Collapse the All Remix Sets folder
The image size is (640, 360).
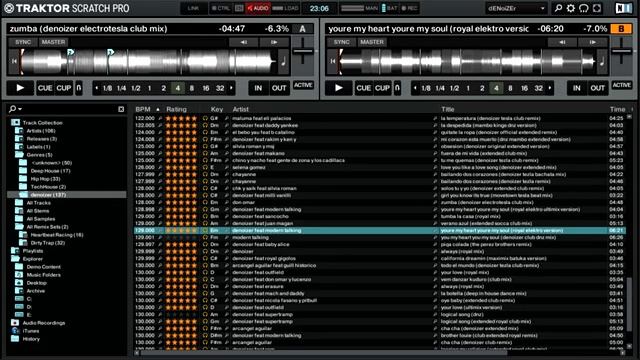tap(19, 227)
